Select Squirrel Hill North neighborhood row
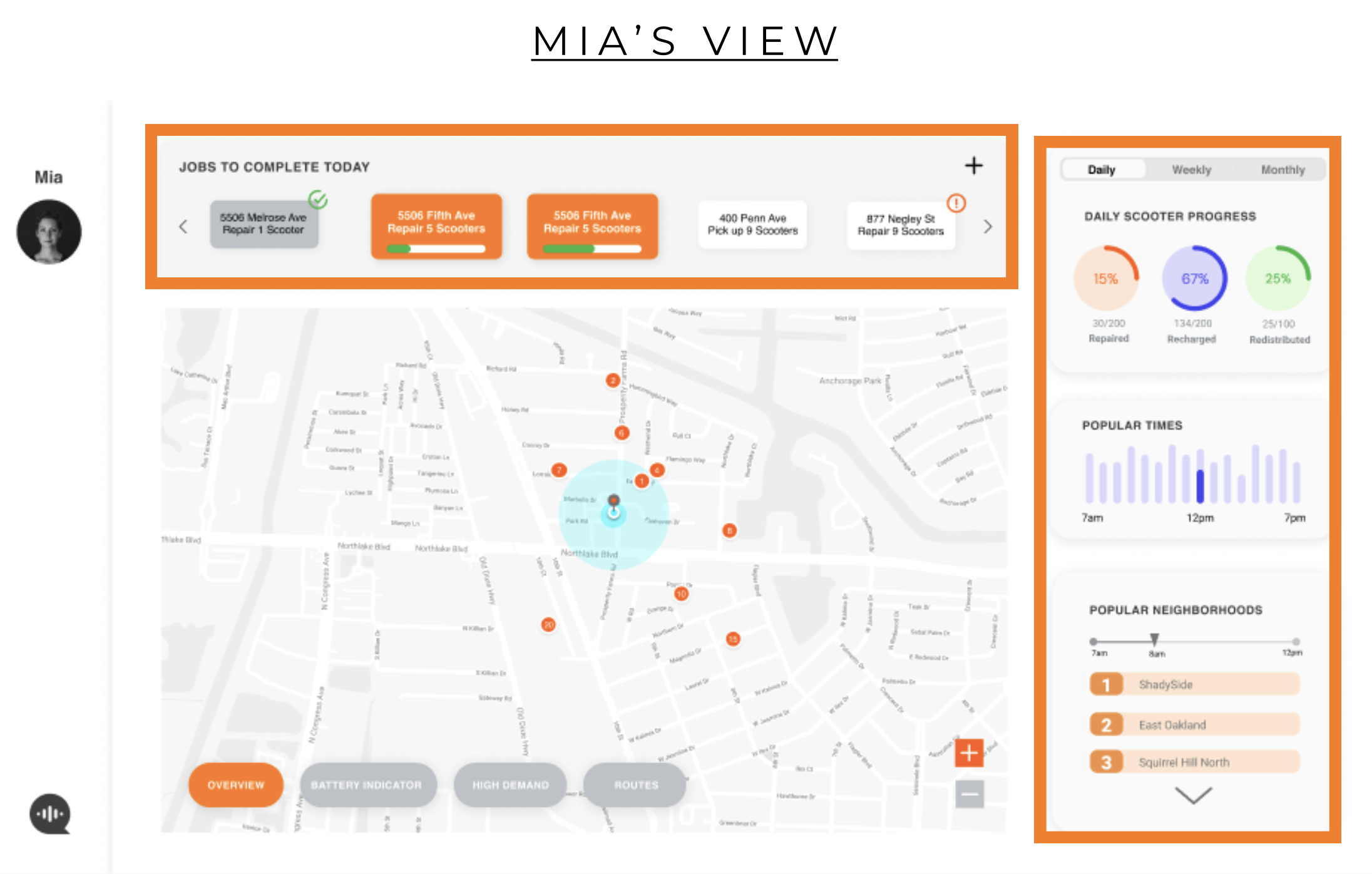 [x=1195, y=762]
